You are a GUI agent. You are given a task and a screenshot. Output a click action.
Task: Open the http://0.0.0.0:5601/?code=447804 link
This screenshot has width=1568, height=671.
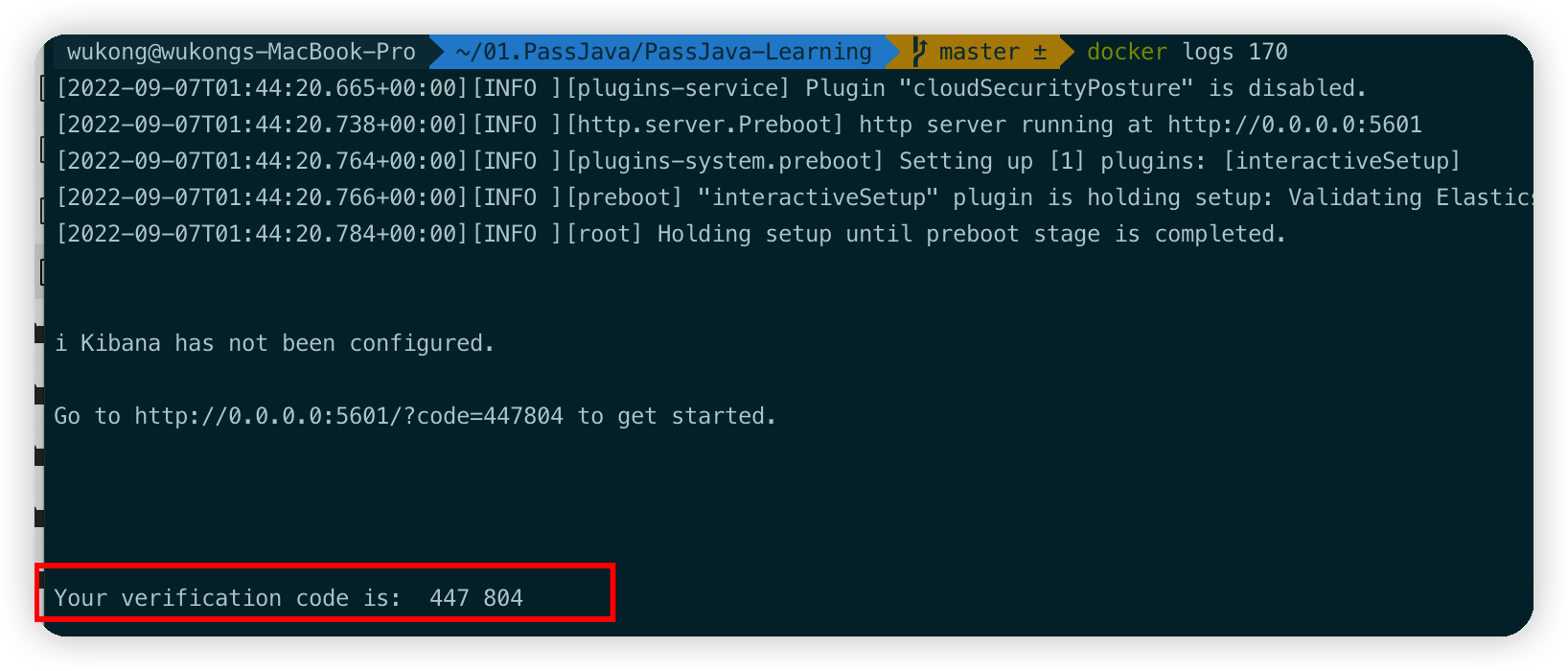pos(348,416)
